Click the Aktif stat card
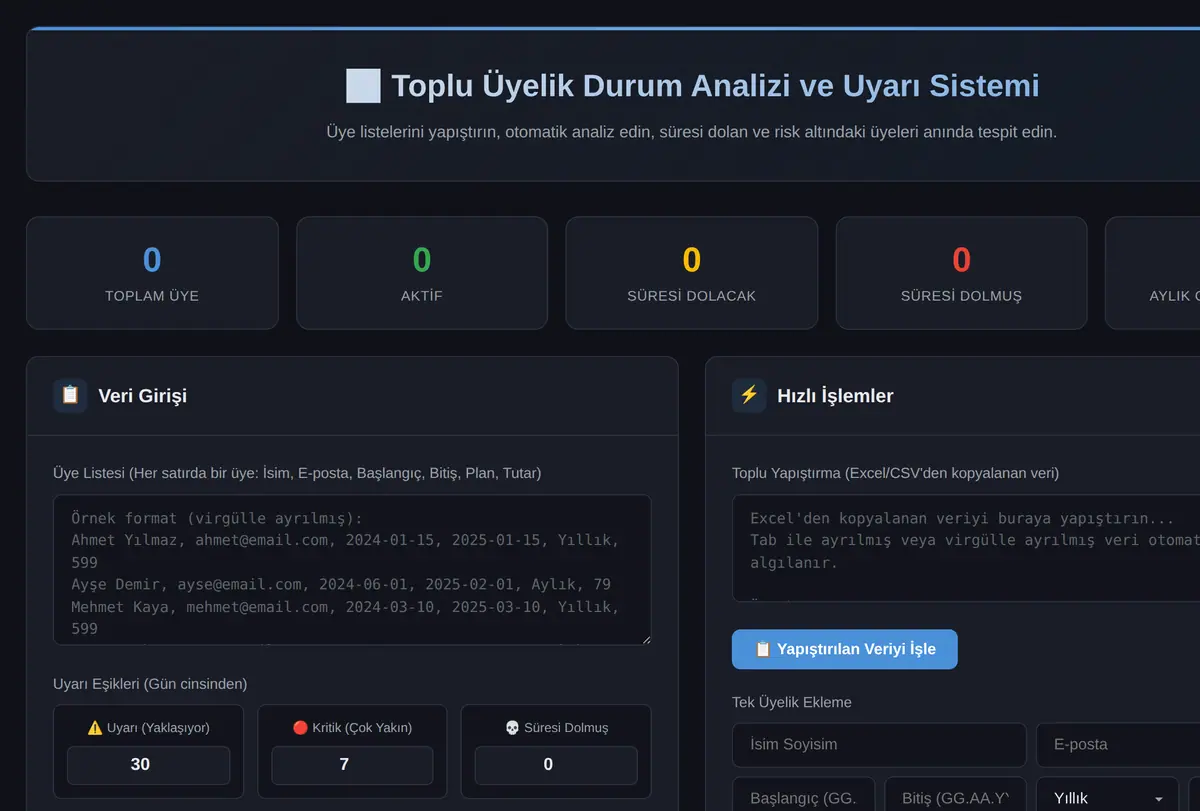Image resolution: width=1200 pixels, height=811 pixels. [x=422, y=273]
